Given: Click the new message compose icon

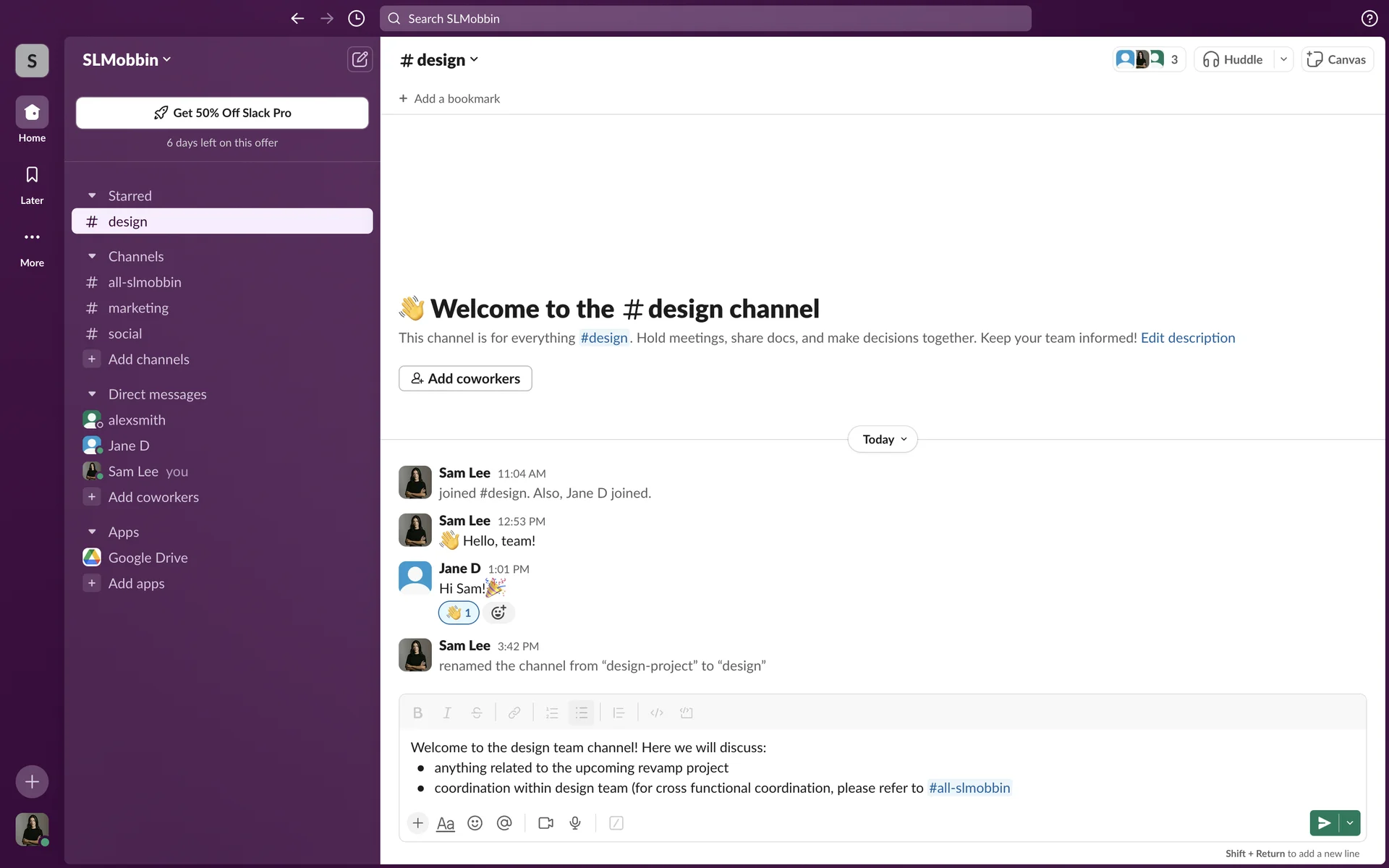Looking at the screenshot, I should click(360, 59).
